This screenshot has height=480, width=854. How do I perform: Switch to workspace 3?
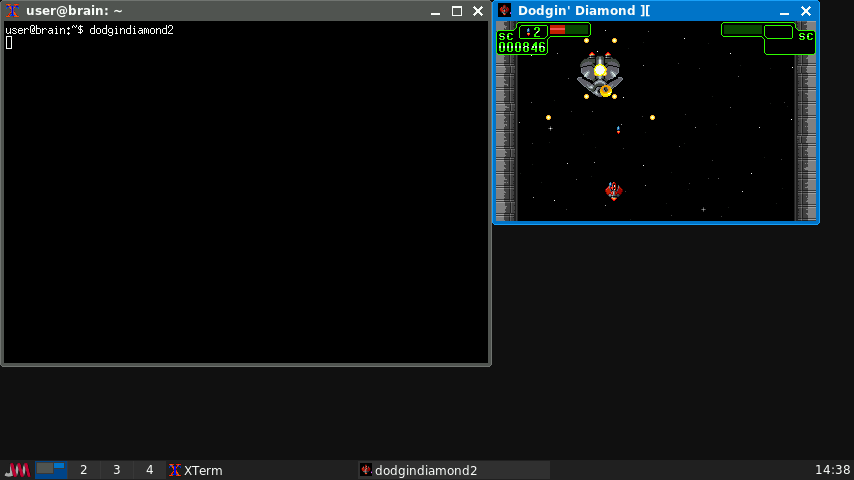[x=116, y=470]
